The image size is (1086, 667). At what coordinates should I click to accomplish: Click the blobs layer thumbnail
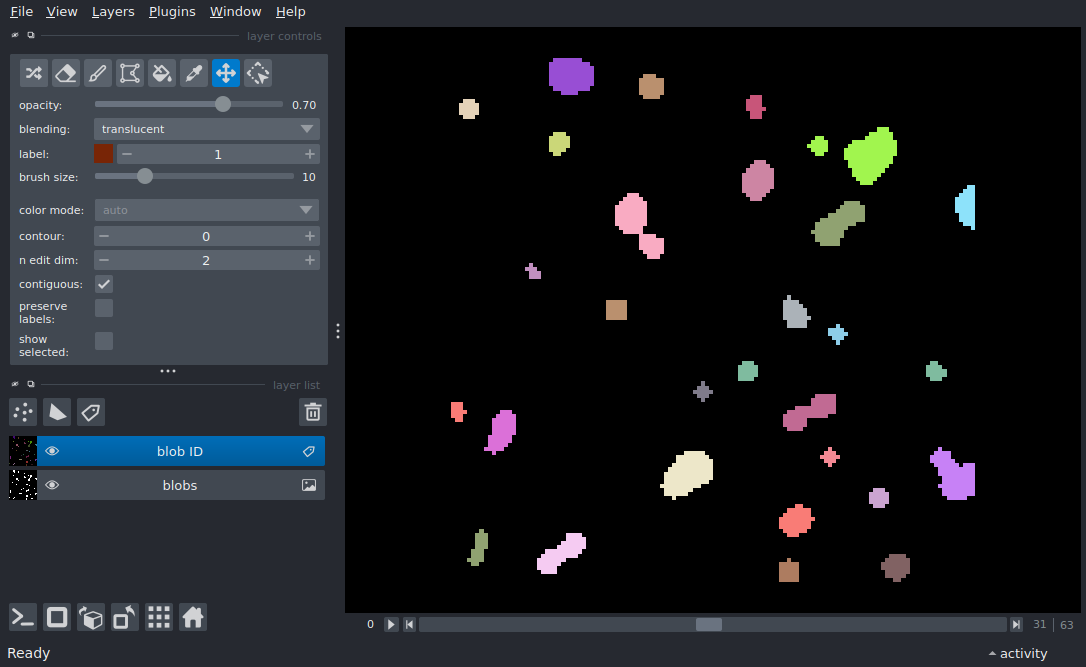pyautogui.click(x=23, y=486)
